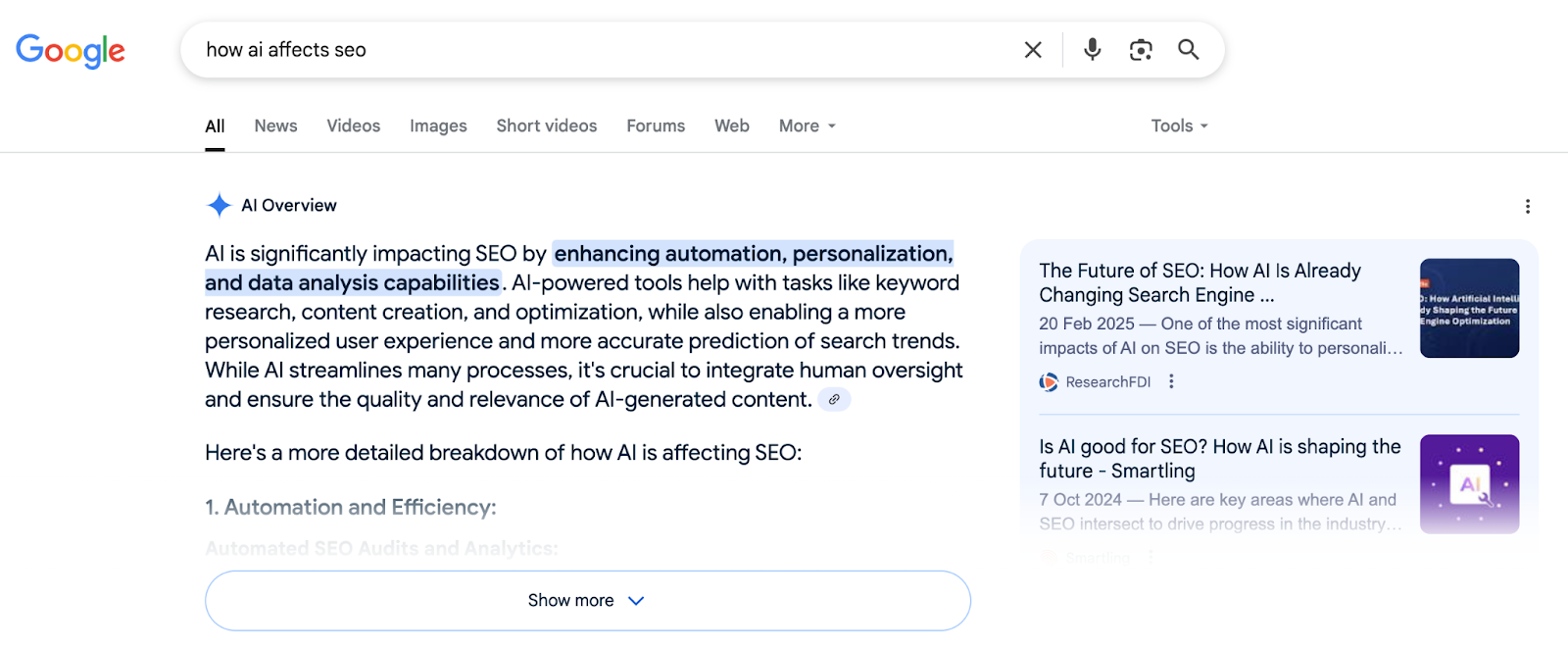
Task: Submit search with the magnifying glass icon
Action: (x=1188, y=49)
